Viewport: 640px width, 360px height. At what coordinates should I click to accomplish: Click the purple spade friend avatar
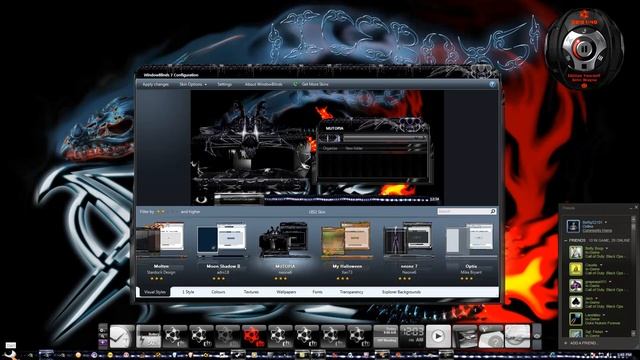(x=576, y=286)
